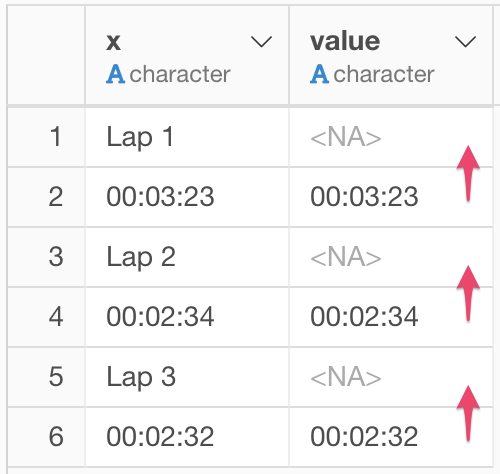Select the Lap 1 cell
This screenshot has height=474, width=500.
(x=187, y=137)
